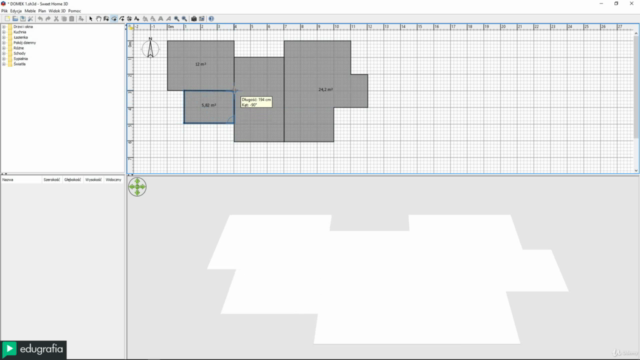The image size is (640, 360).
Task: Expand the Łazienka category
Action: click(4, 38)
